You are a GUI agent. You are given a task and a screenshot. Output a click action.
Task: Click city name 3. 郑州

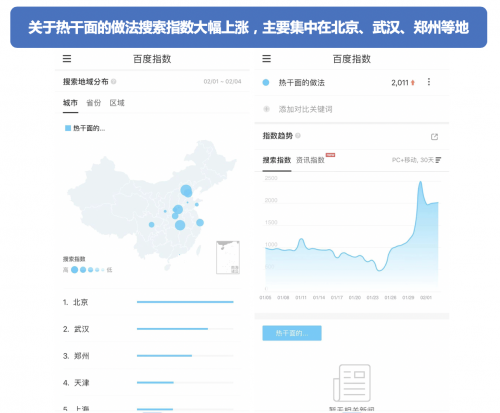point(76,356)
